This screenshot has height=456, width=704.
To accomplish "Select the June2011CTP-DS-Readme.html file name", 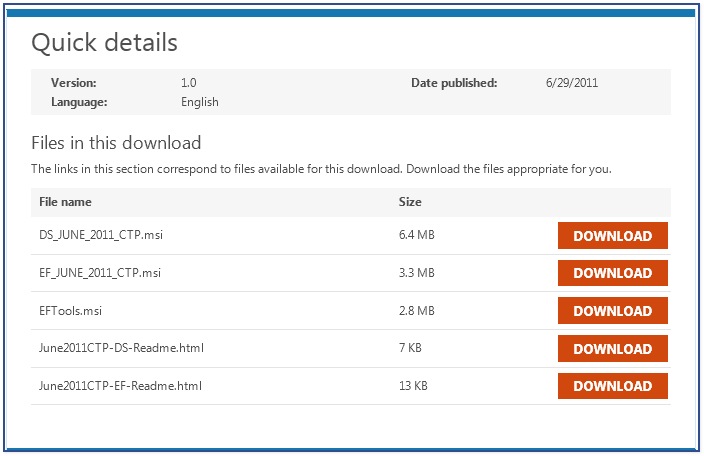I will [121, 348].
